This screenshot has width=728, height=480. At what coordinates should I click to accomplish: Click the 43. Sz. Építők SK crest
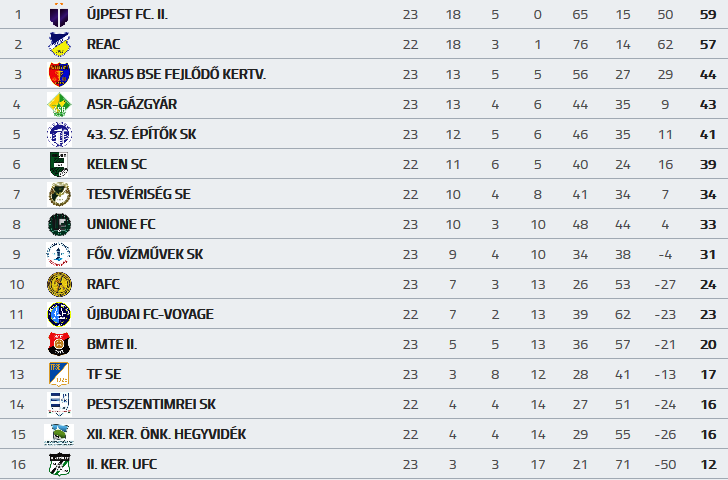[60, 134]
